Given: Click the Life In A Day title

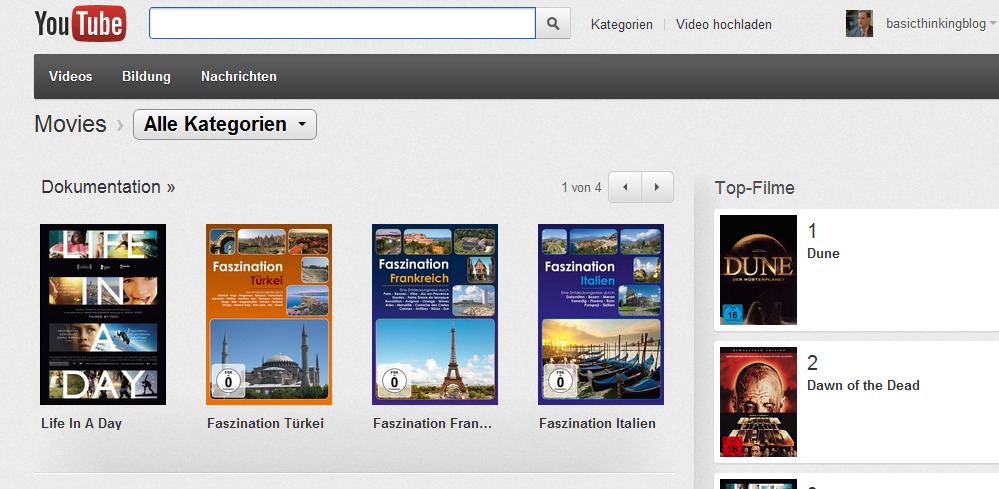Looking at the screenshot, I should [x=82, y=423].
